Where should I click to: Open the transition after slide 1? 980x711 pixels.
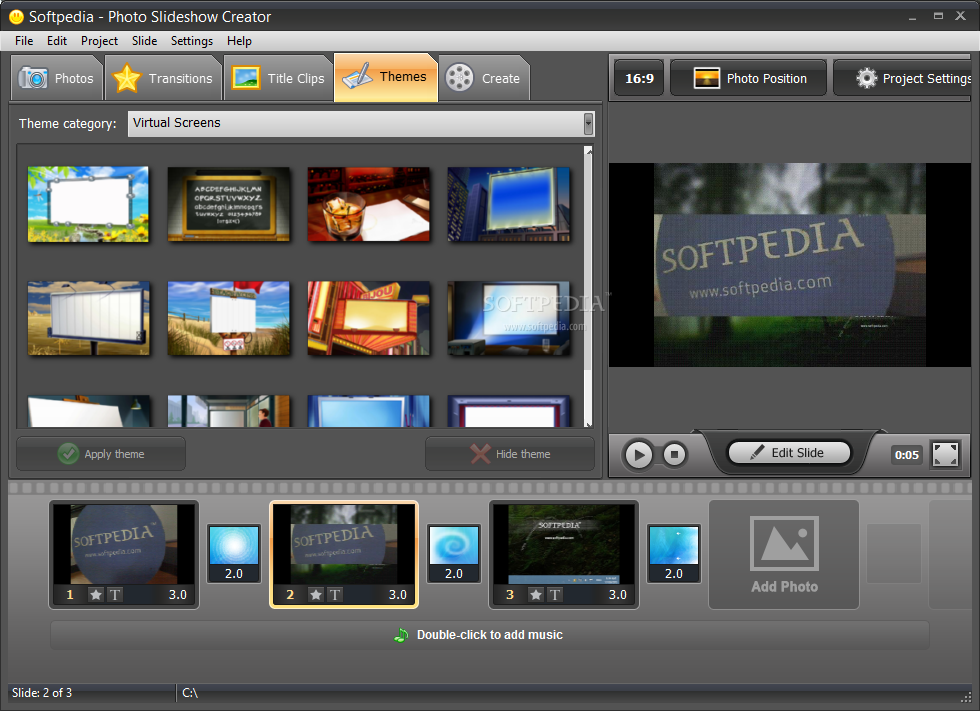234,554
